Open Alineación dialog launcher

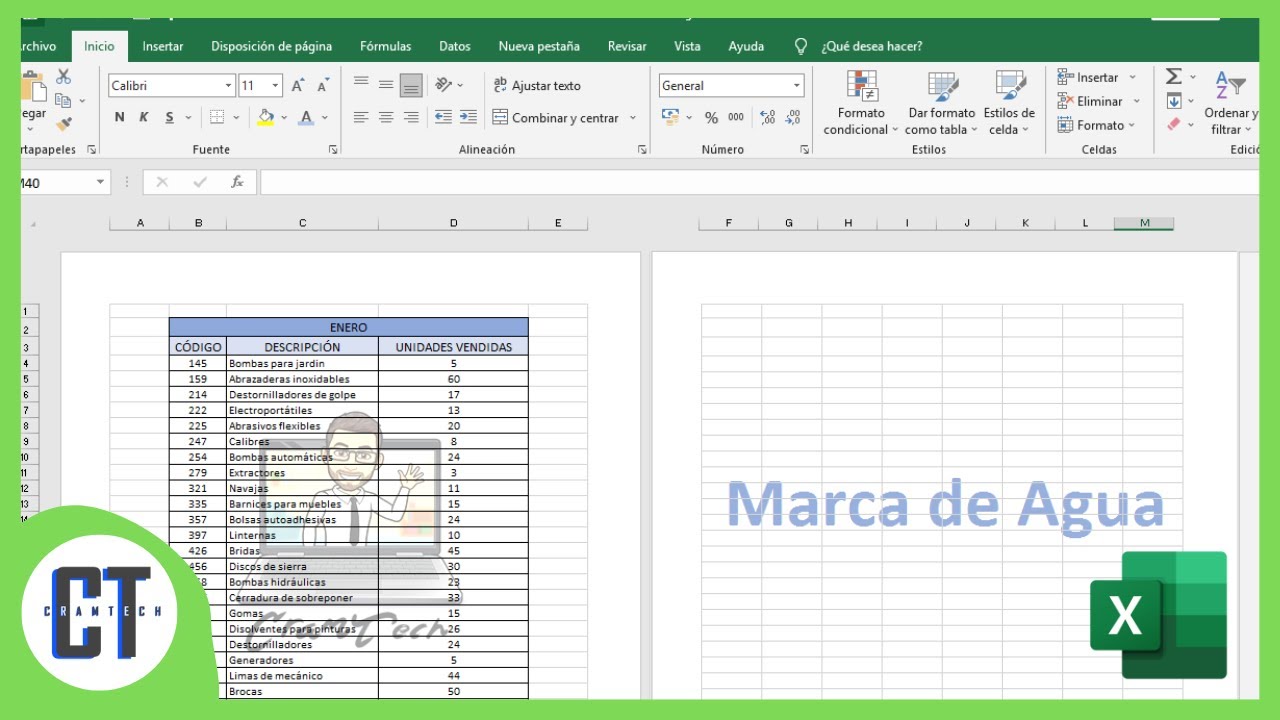tap(642, 150)
